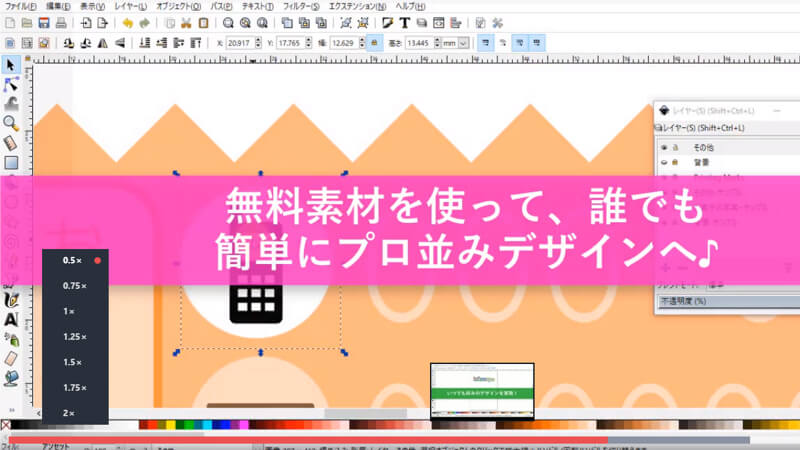Click the Print icon
Screen dimensions: 800x450
pyautogui.click(x=61, y=23)
